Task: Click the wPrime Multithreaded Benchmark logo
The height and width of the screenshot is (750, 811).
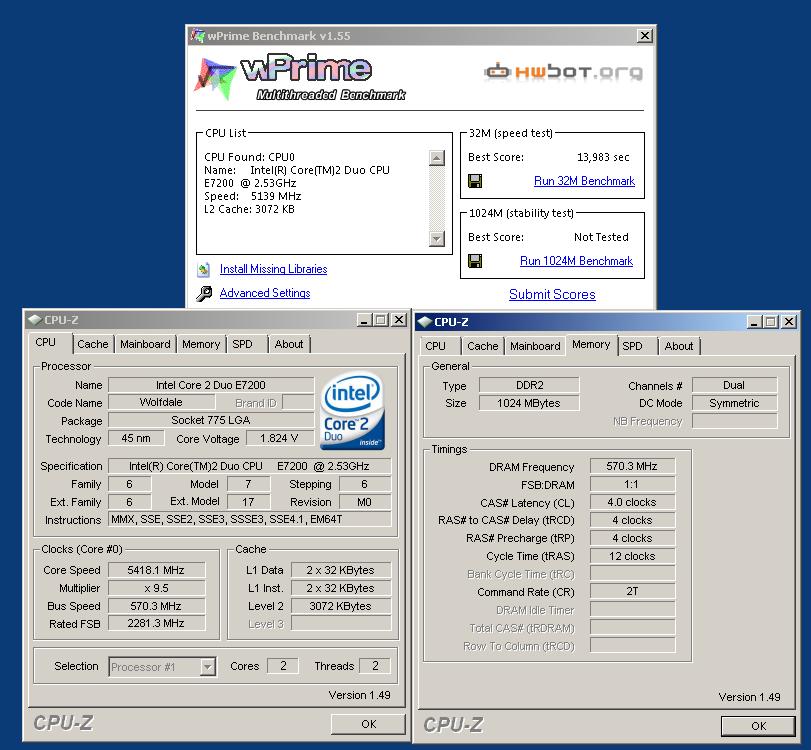Action: (300, 77)
